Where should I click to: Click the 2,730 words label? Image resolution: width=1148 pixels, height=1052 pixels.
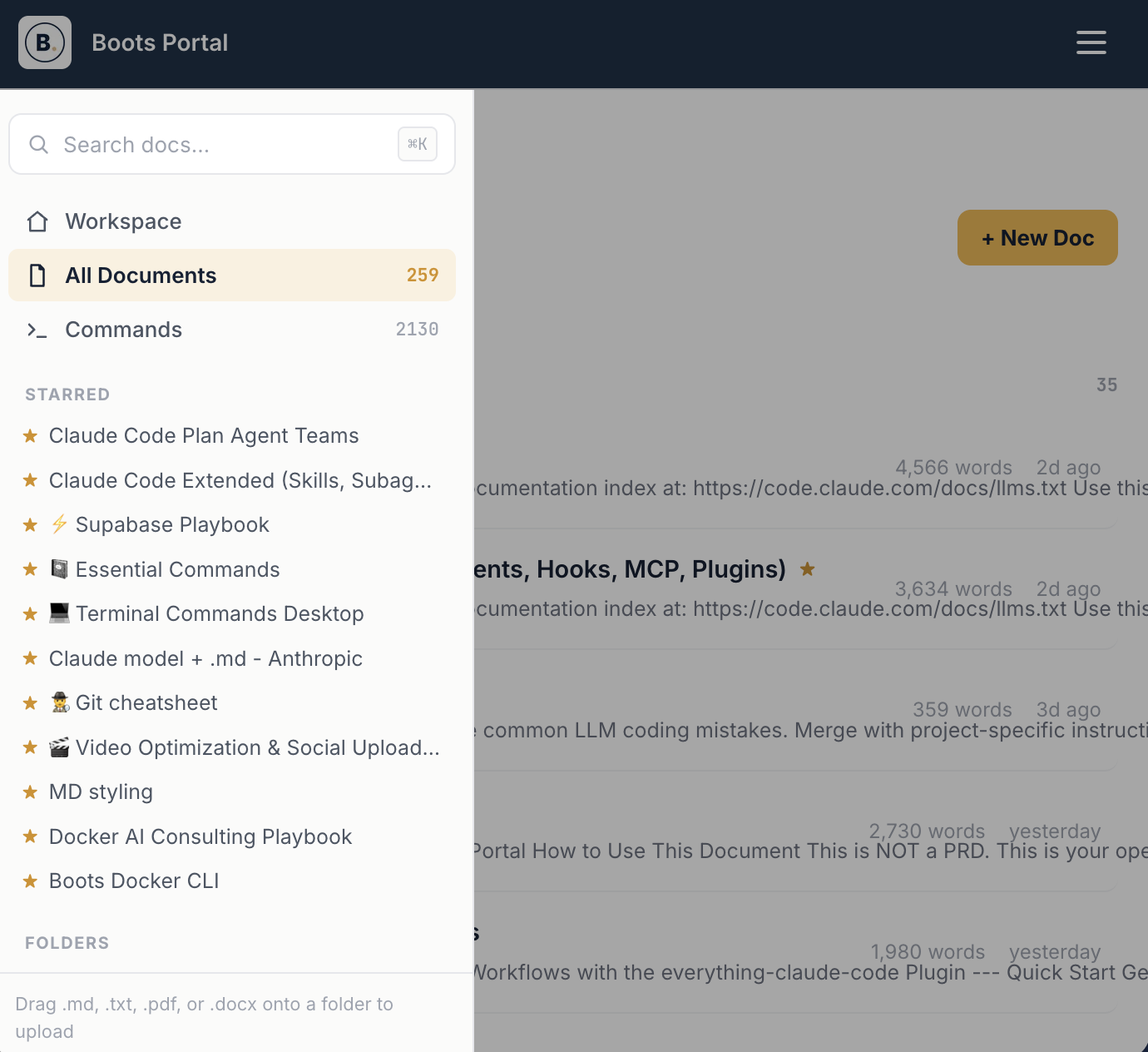pyautogui.click(x=927, y=831)
